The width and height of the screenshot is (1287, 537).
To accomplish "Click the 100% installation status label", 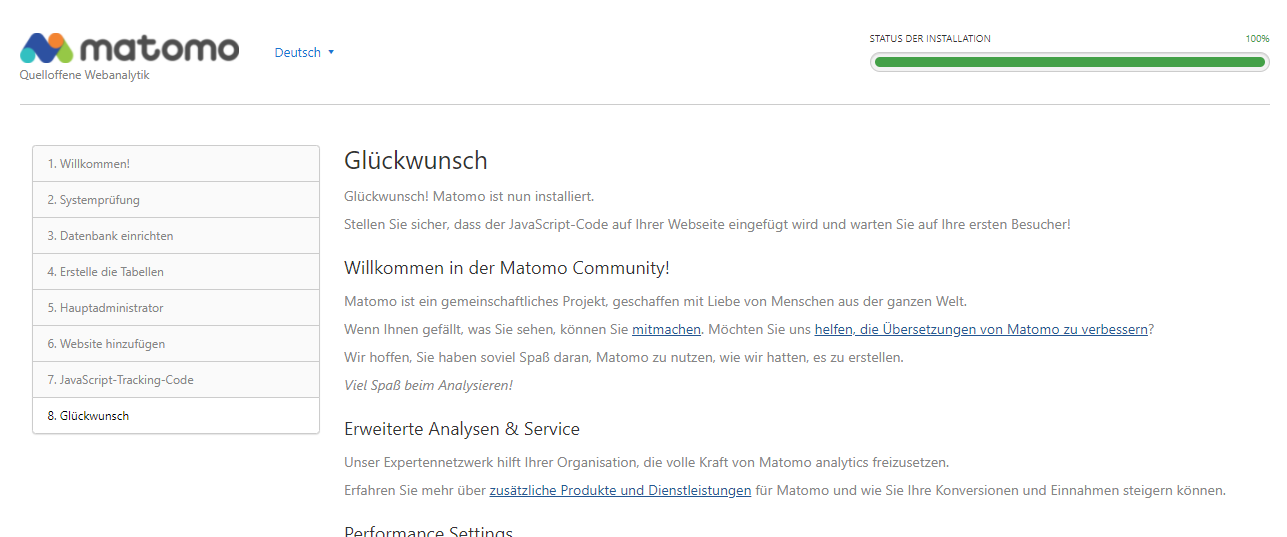I will [1257, 39].
